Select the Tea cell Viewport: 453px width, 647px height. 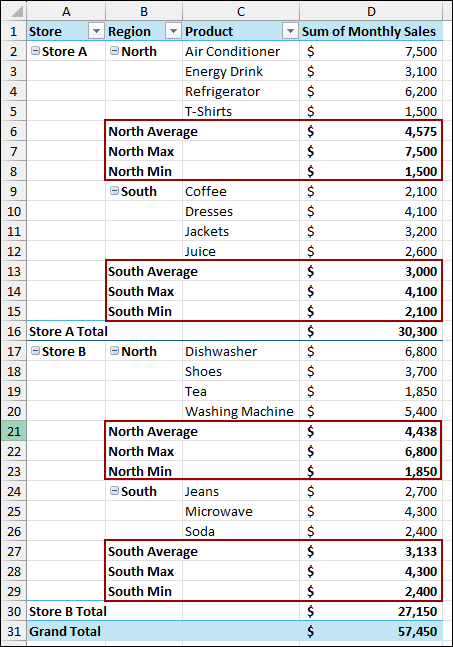(x=241, y=392)
